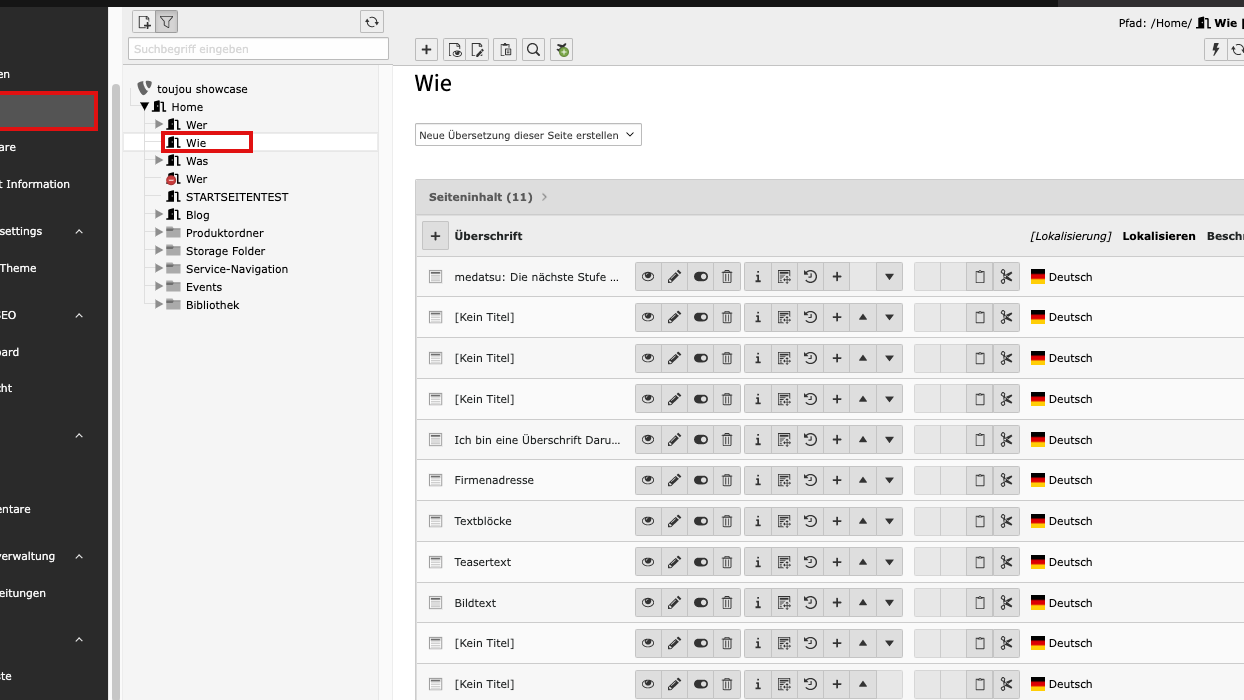Click the Lokalisieren column header link
The width and height of the screenshot is (1244, 700).
pyautogui.click(x=1158, y=236)
